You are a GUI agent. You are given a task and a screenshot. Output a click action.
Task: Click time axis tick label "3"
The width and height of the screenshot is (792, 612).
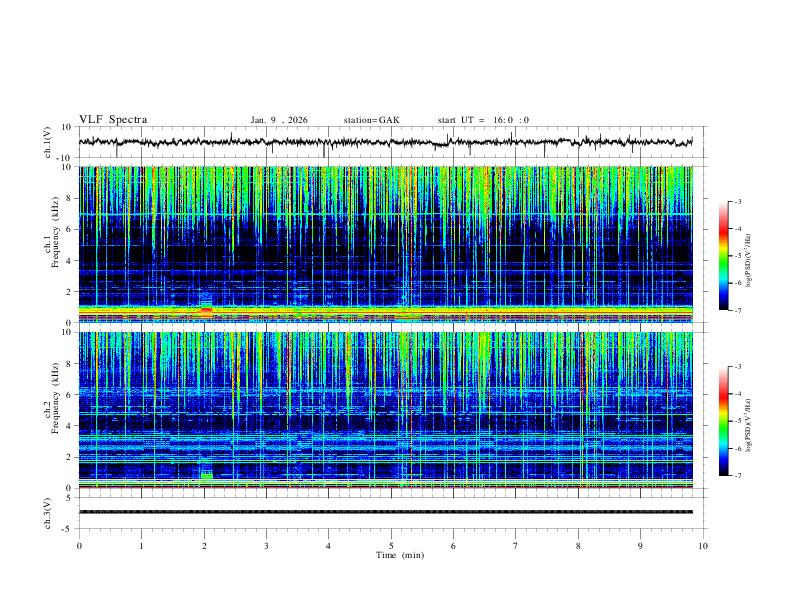point(266,546)
